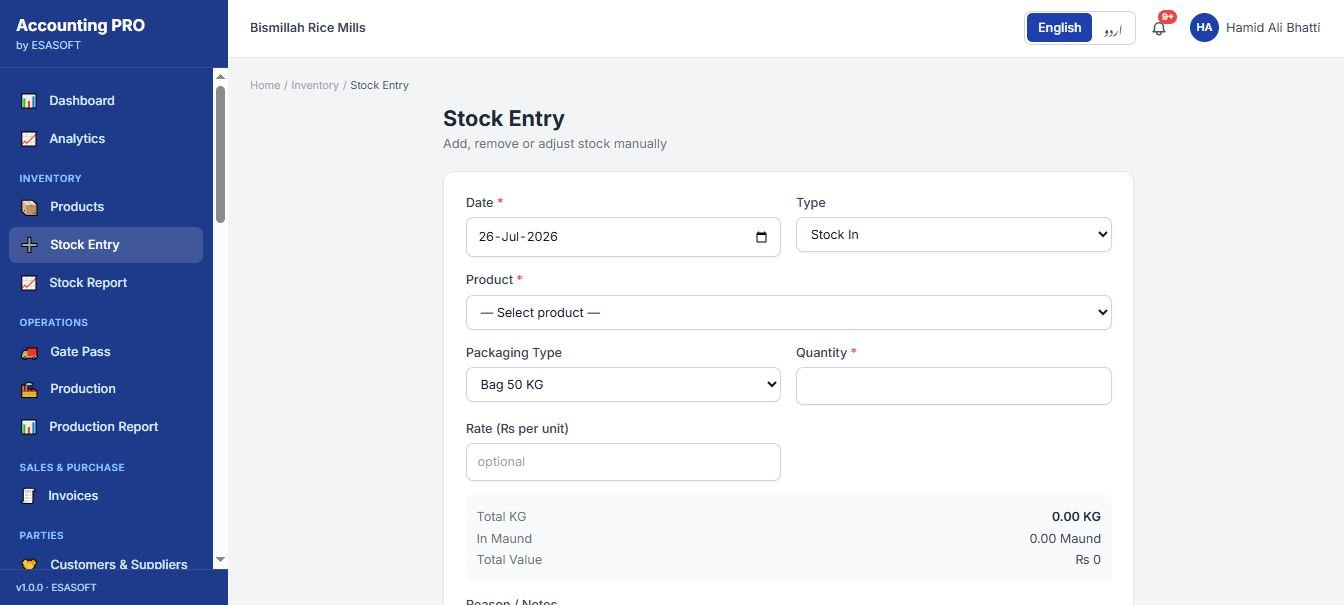Click the INVENTORY section header
Image resolution: width=1344 pixels, height=605 pixels.
coord(50,179)
